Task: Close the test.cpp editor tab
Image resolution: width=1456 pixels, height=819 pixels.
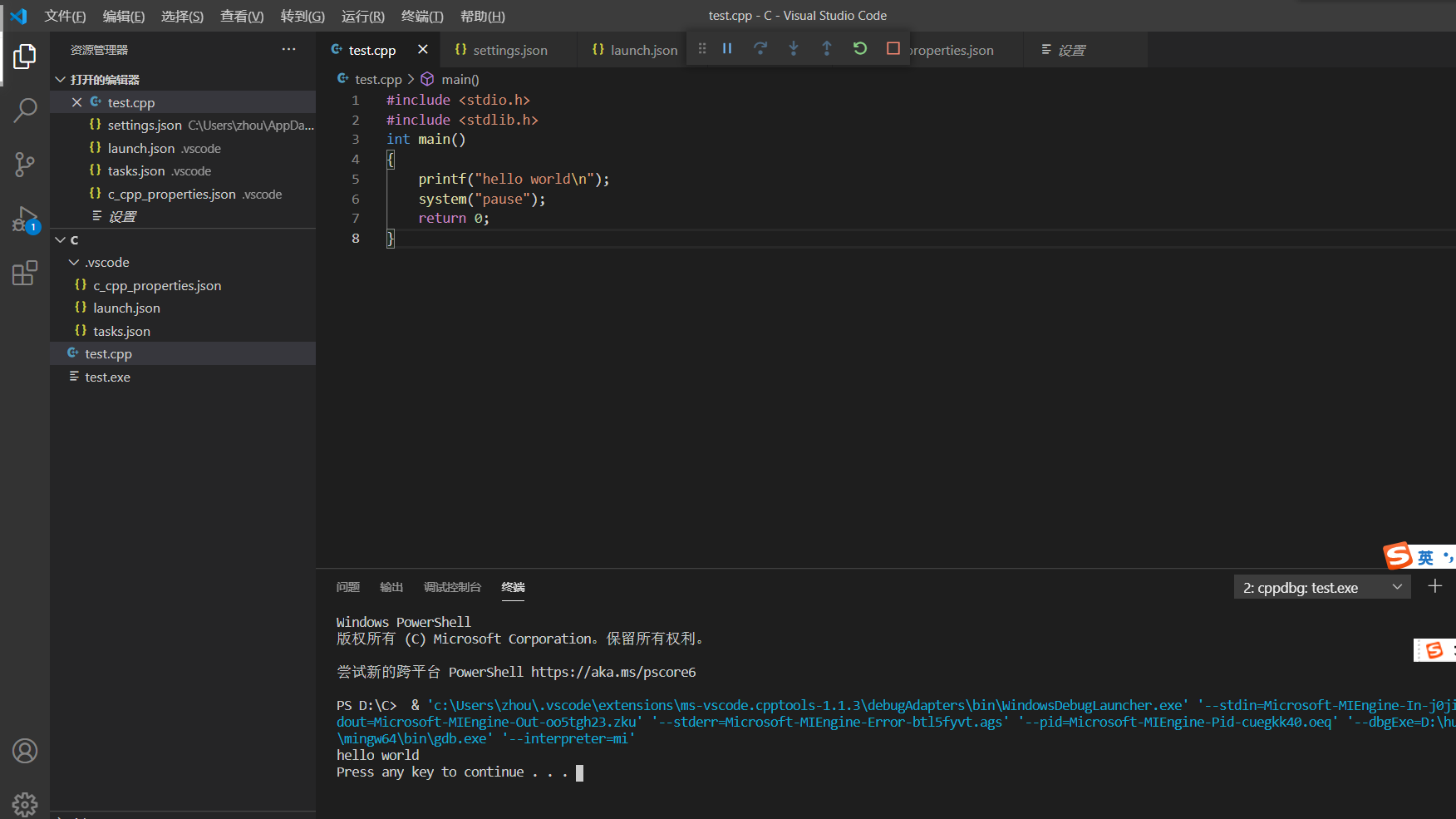Action: tap(423, 50)
